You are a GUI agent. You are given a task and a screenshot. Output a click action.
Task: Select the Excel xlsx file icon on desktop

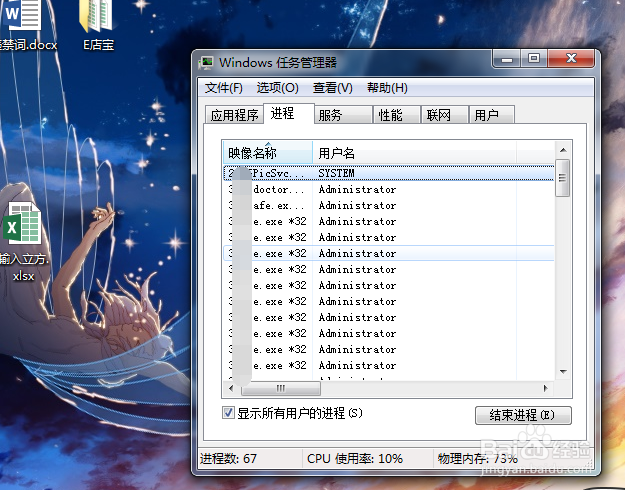[22, 241]
